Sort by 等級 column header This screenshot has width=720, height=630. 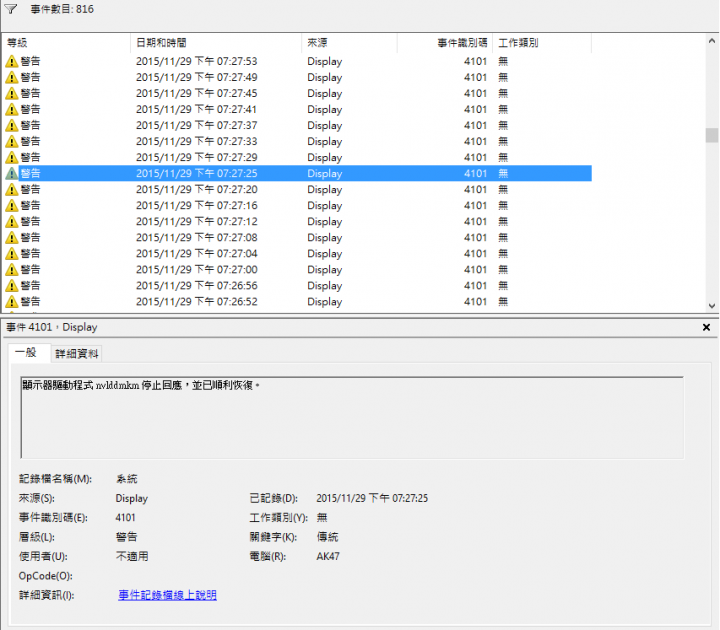(66, 43)
